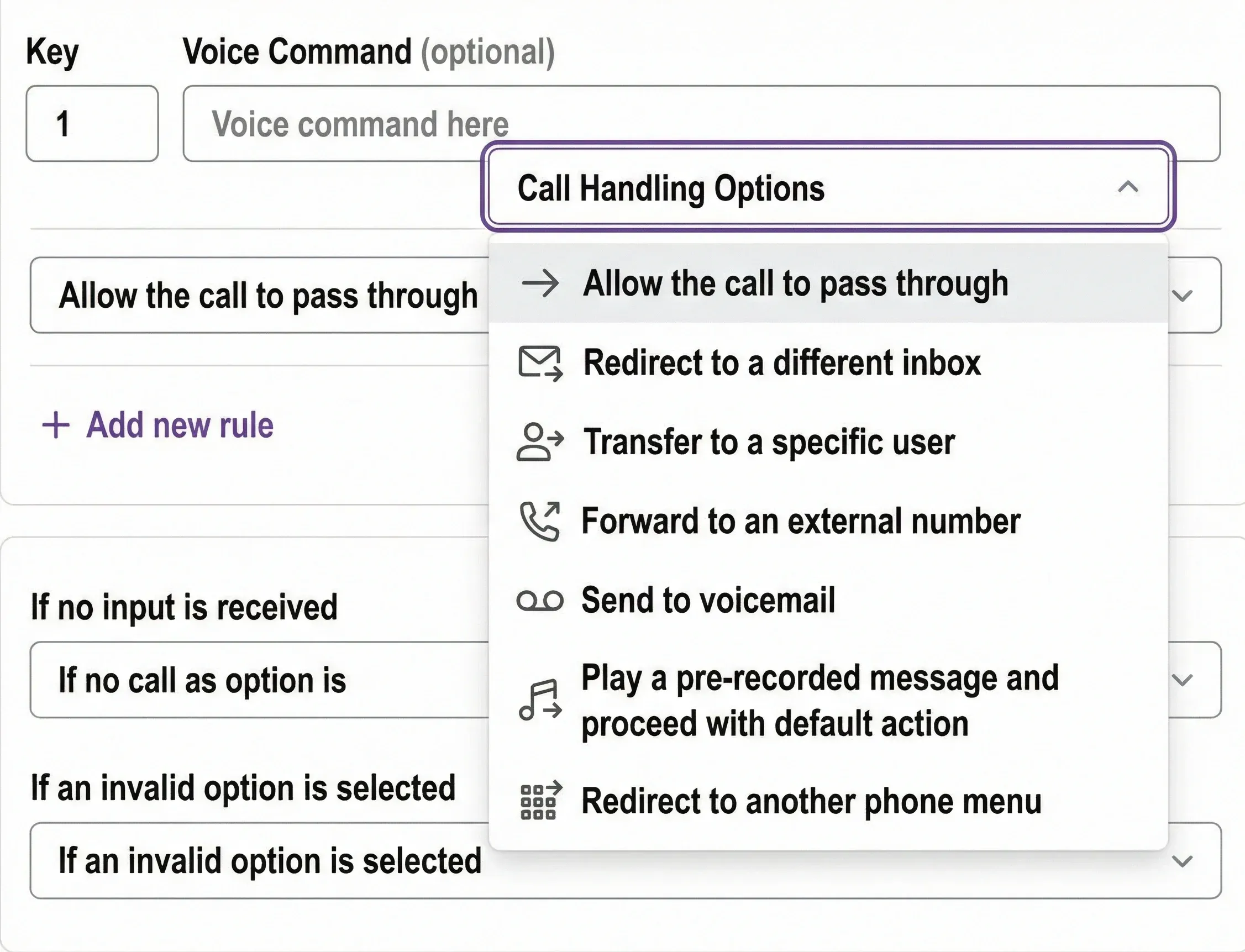This screenshot has width=1245, height=952.
Task: Focus the Key input field
Action: pyautogui.click(x=92, y=124)
